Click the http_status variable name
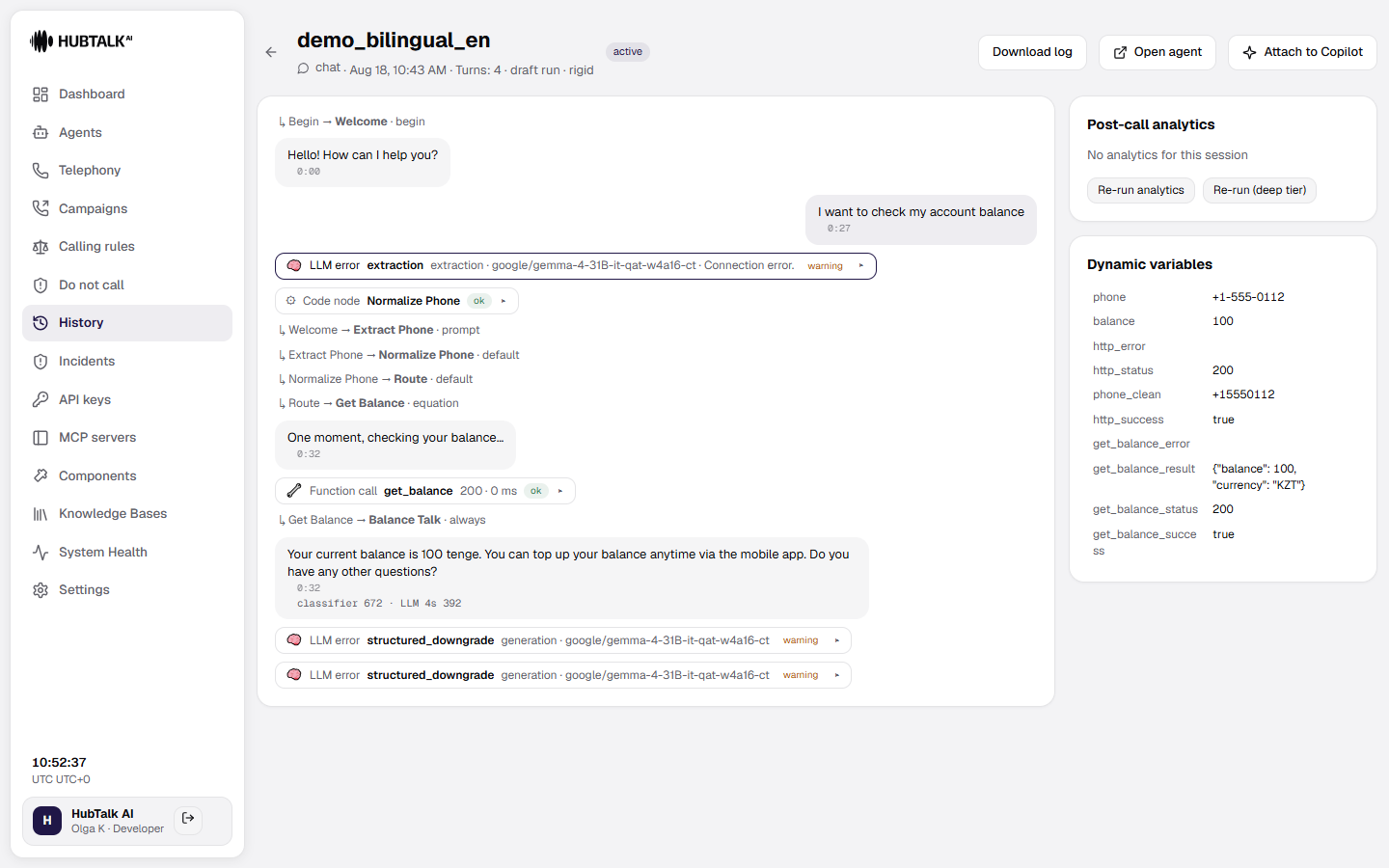Screen dimensions: 1389x868 [x=1123, y=370]
